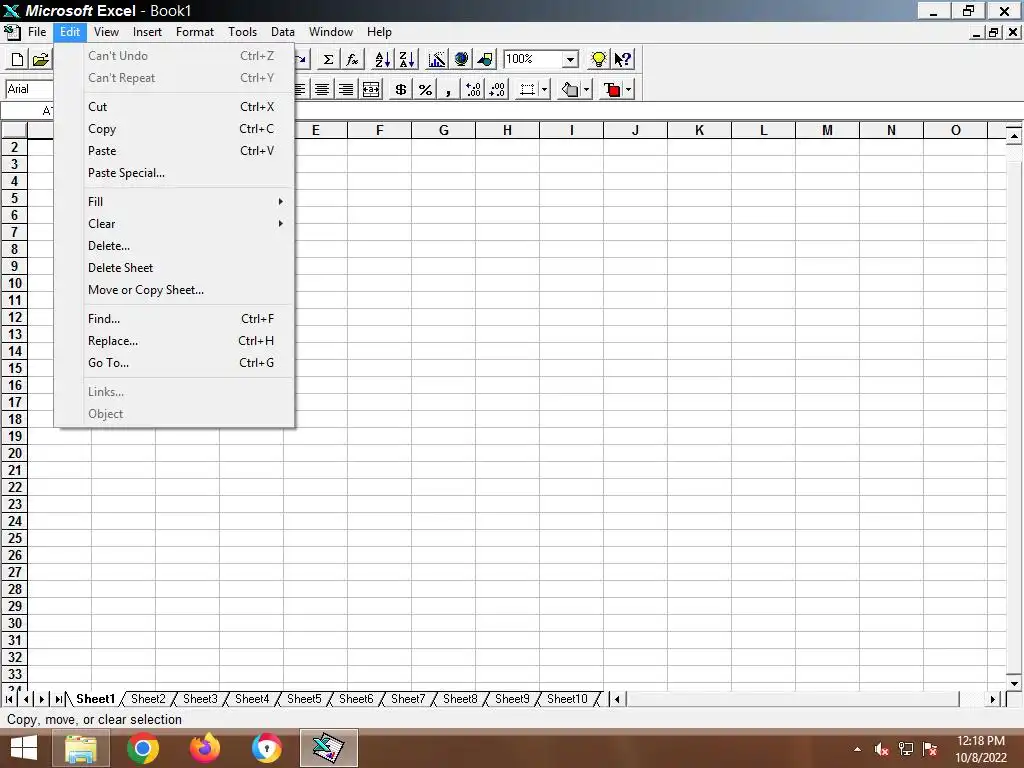
Task: Open the Fill Color dropdown arrow
Action: pyautogui.click(x=587, y=89)
